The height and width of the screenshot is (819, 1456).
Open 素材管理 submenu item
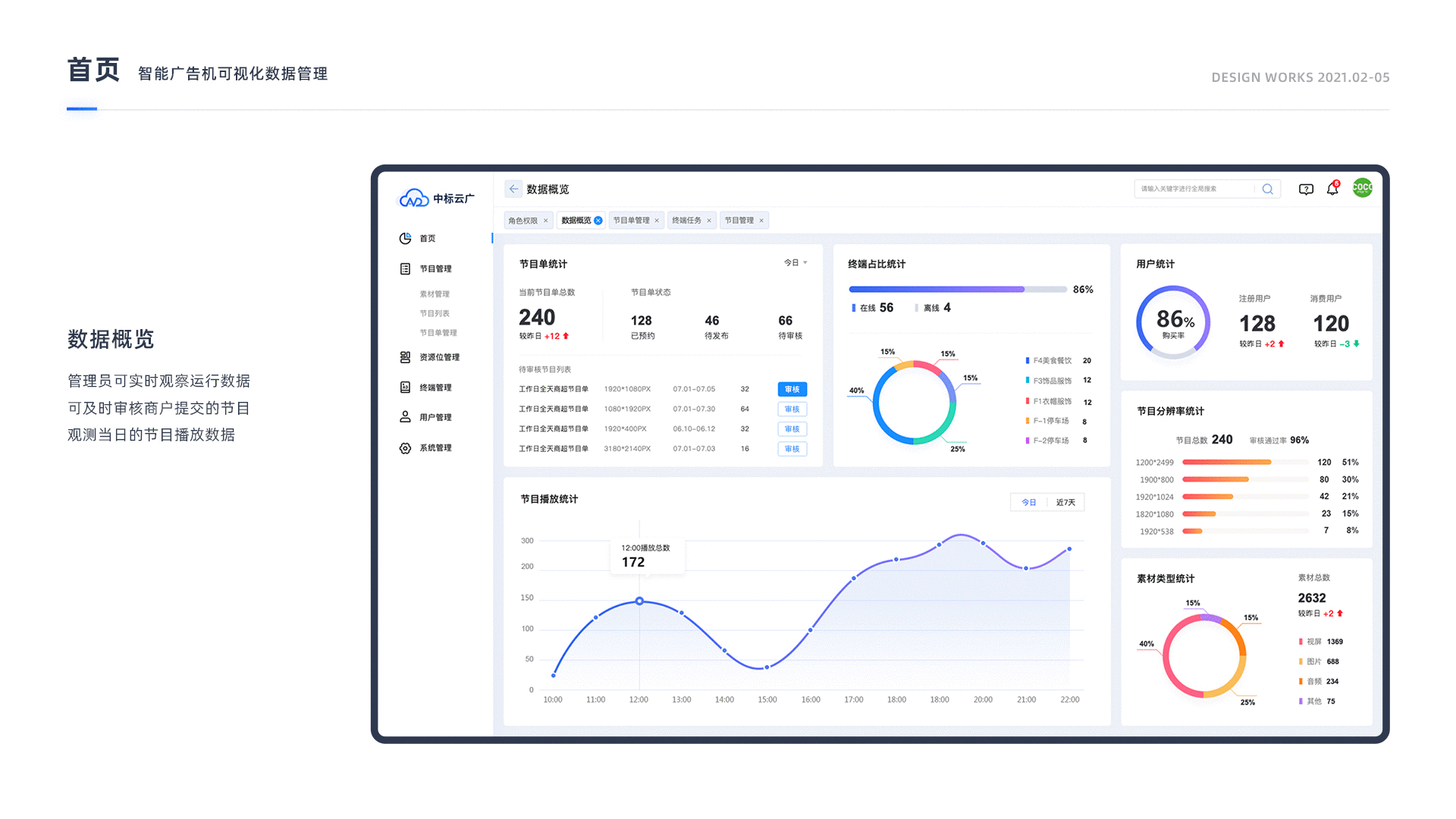(435, 294)
